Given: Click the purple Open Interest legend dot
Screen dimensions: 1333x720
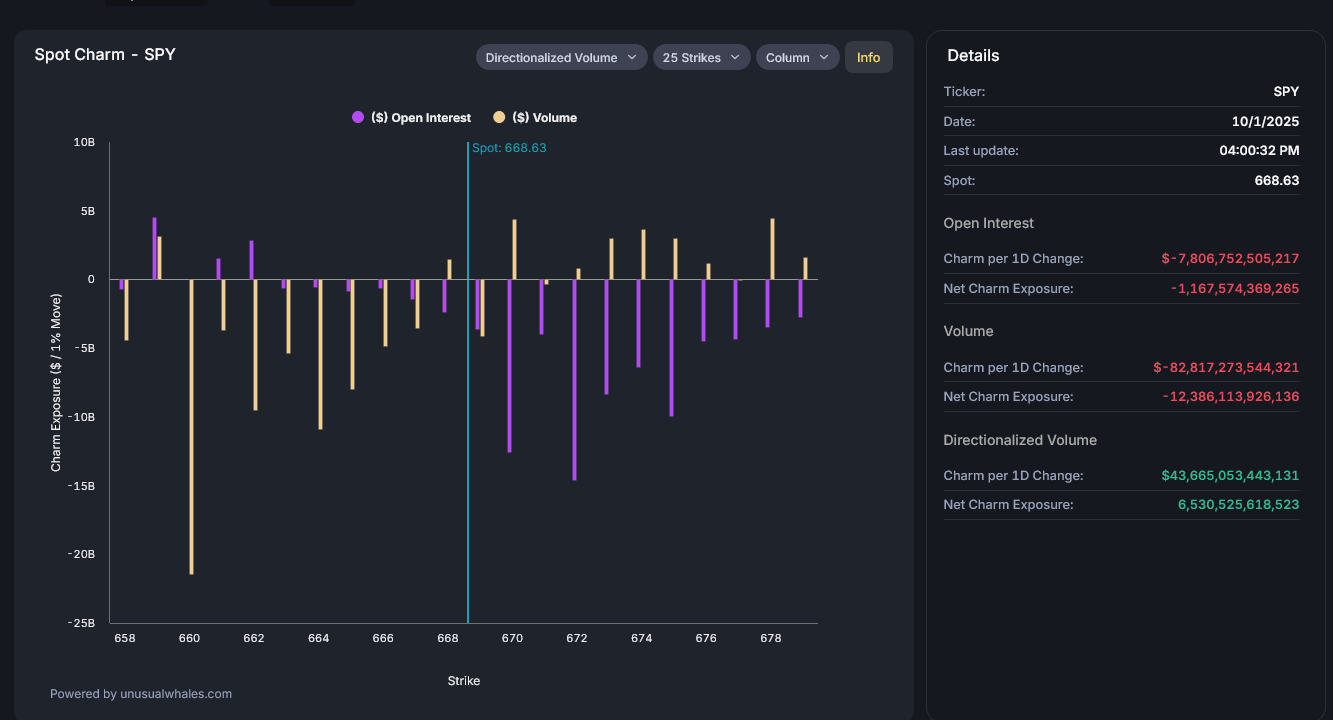Looking at the screenshot, I should pos(358,117).
